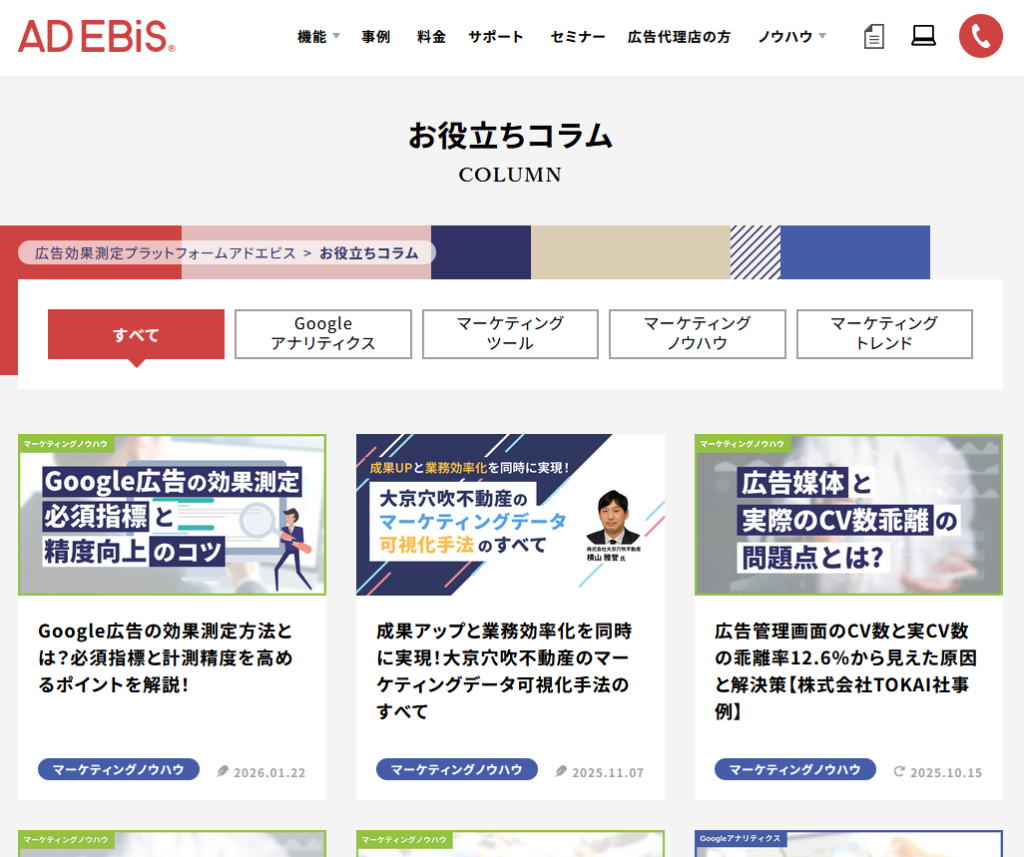Open the ノウハウ dropdown menu
The height and width of the screenshot is (857, 1024).
pos(785,34)
